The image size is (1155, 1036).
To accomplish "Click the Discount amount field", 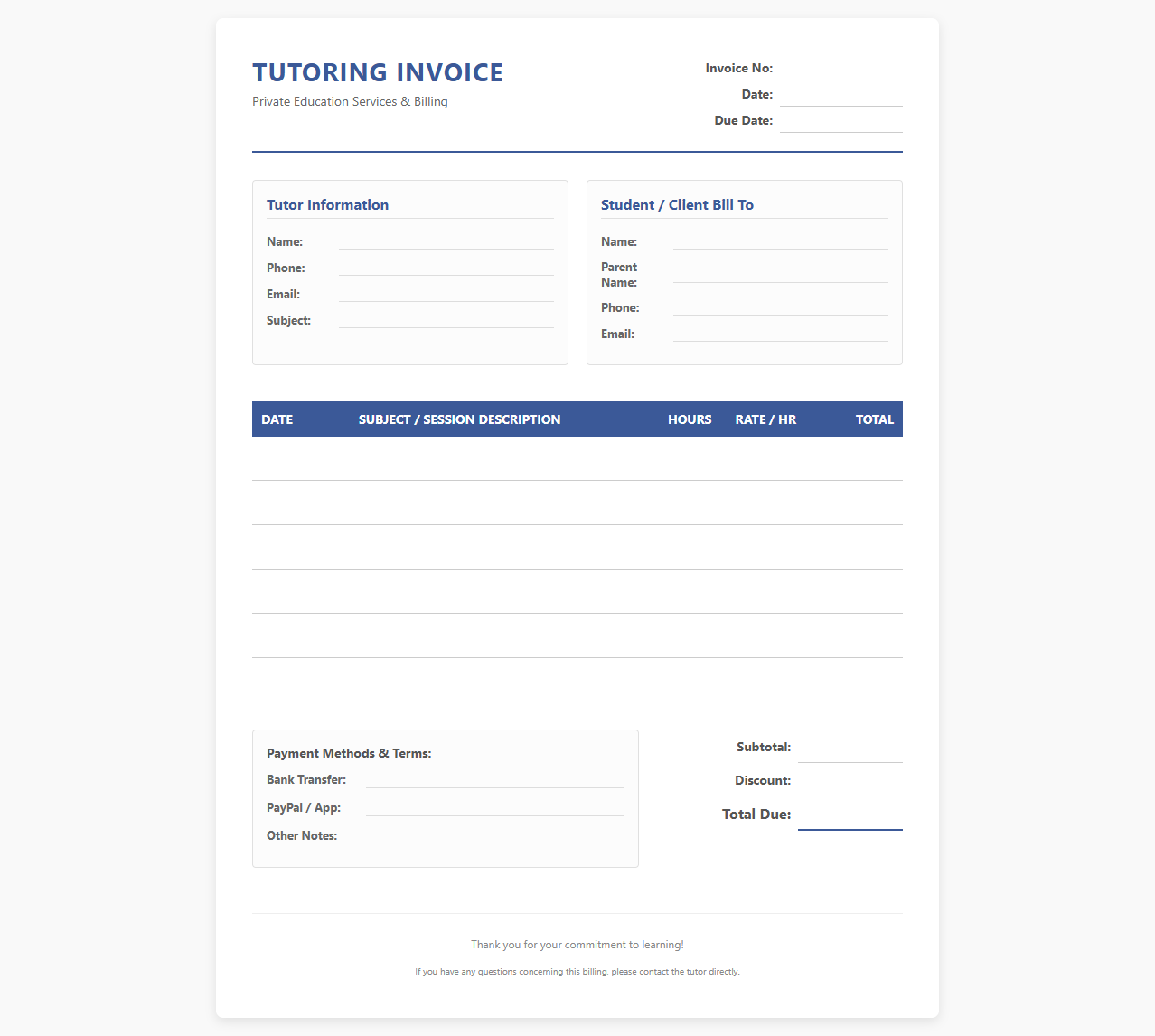I will [x=850, y=782].
